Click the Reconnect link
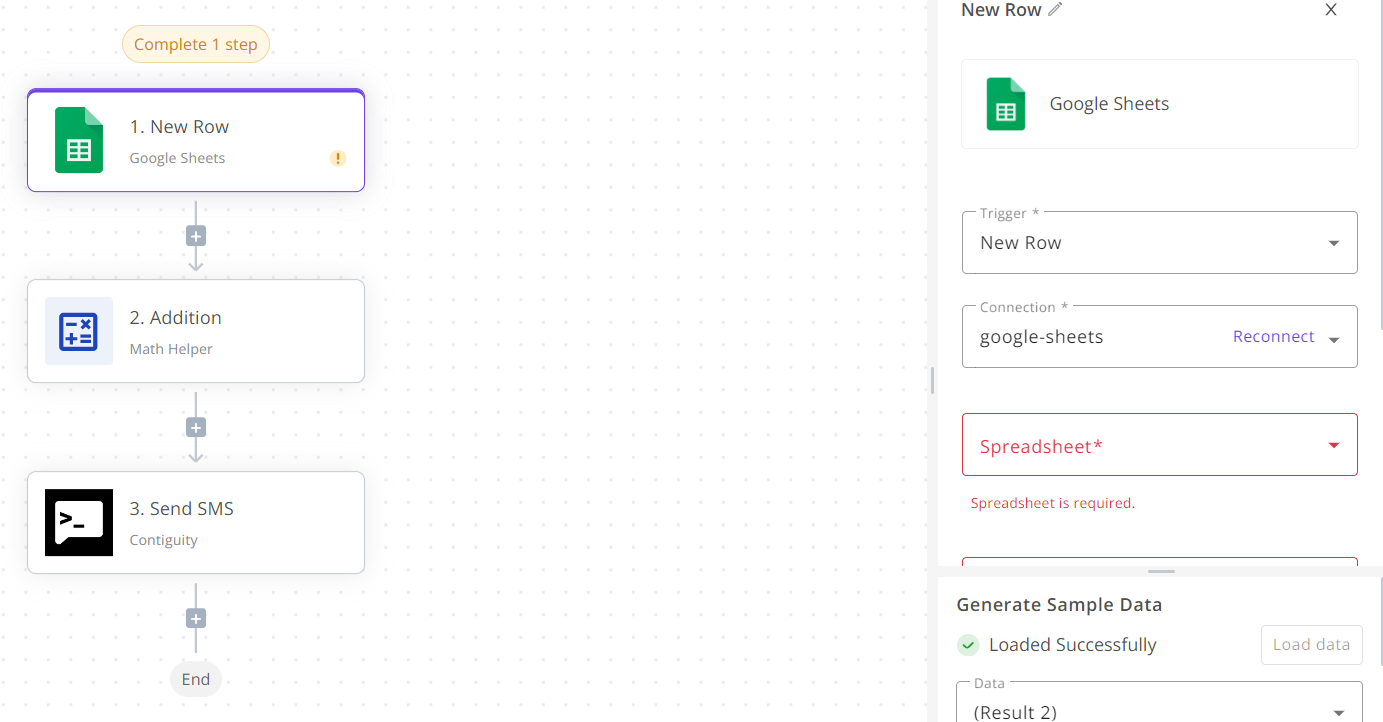The height and width of the screenshot is (722, 1383). 1273,337
